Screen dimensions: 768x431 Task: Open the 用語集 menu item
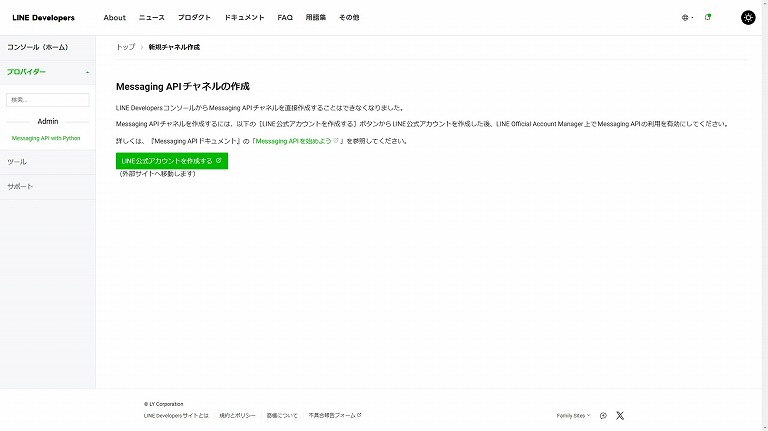coord(315,18)
